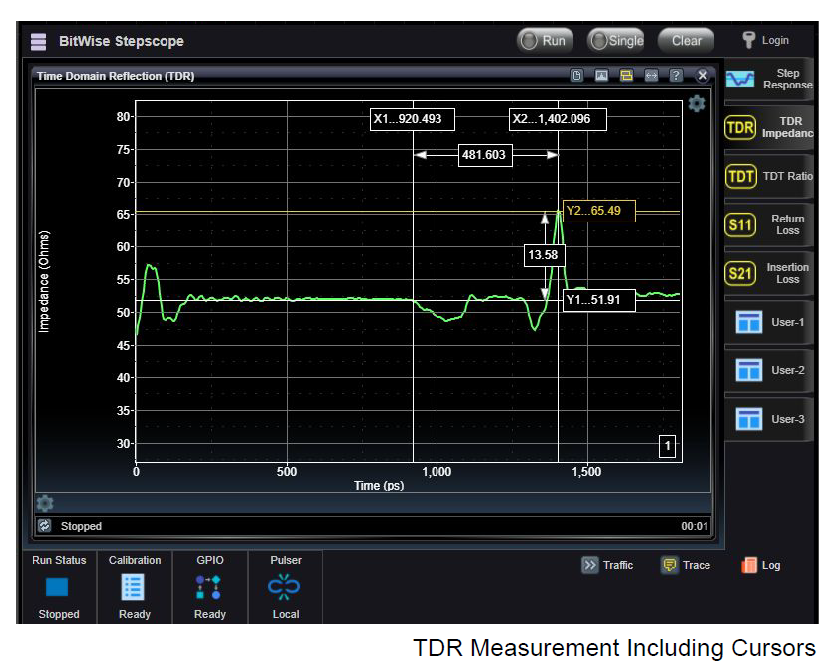Click the Pulser Local icon
The image size is (832, 670).
(x=284, y=587)
